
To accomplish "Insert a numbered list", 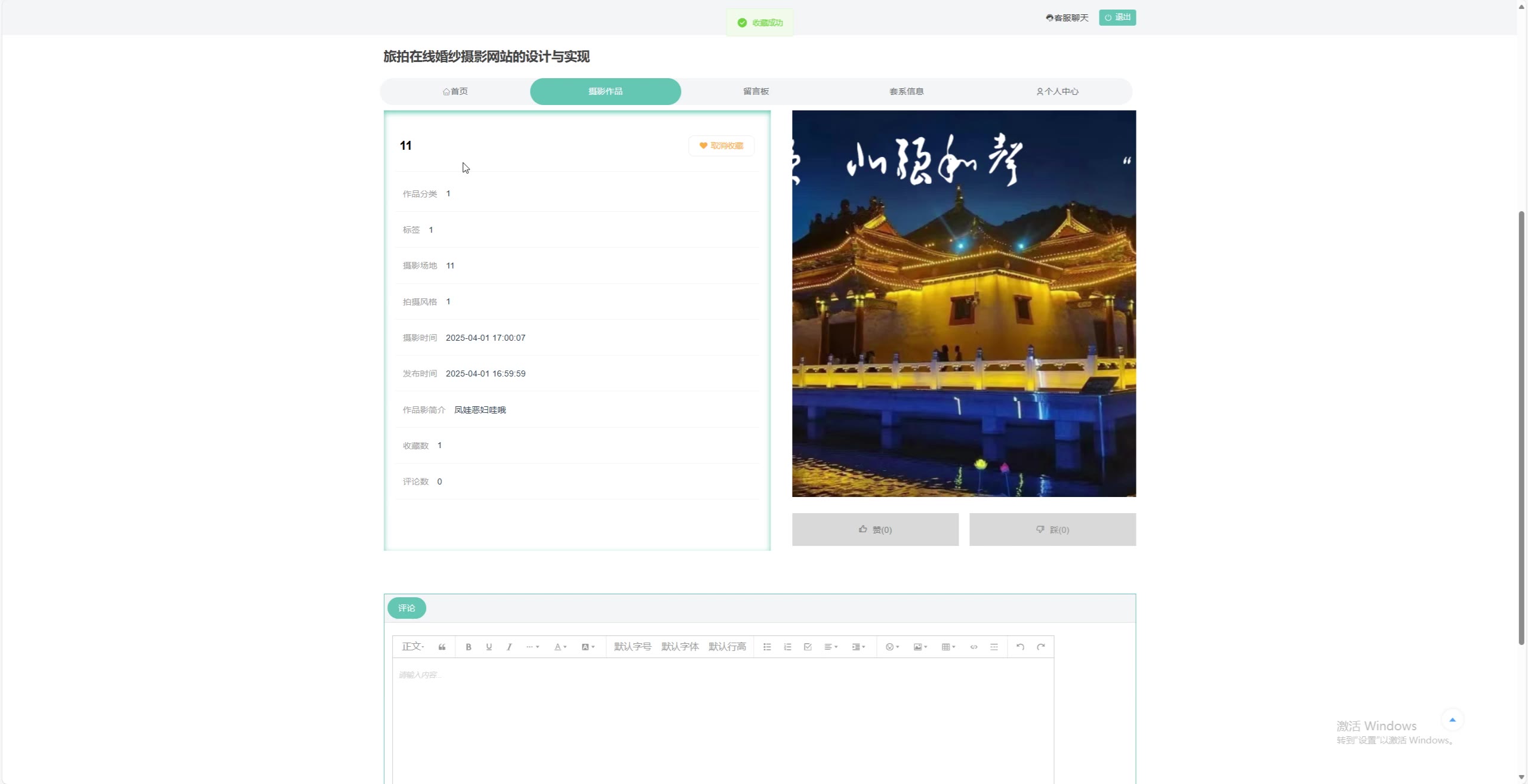I will click(x=787, y=647).
